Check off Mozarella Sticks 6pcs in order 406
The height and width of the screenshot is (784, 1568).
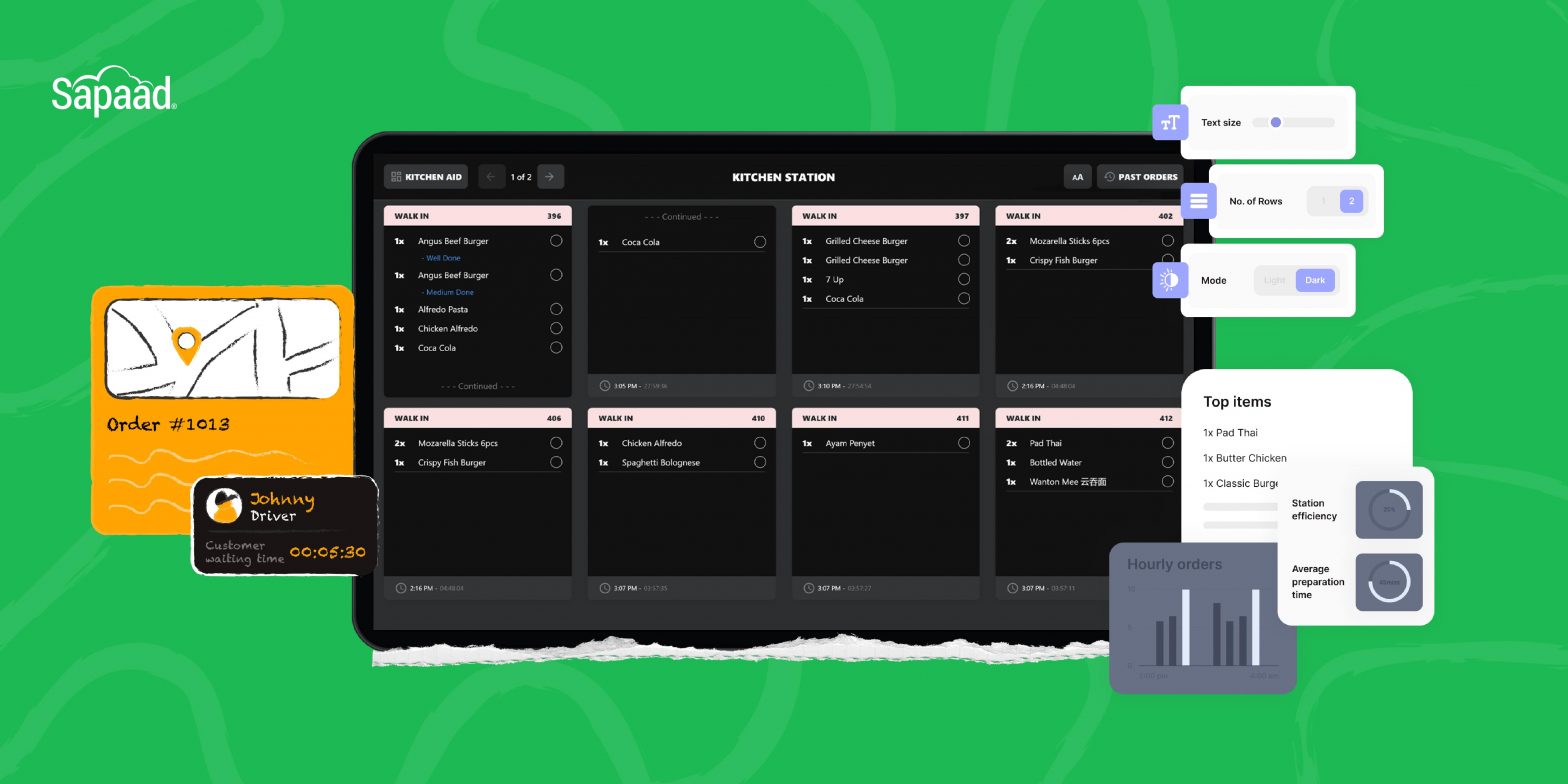[x=556, y=443]
